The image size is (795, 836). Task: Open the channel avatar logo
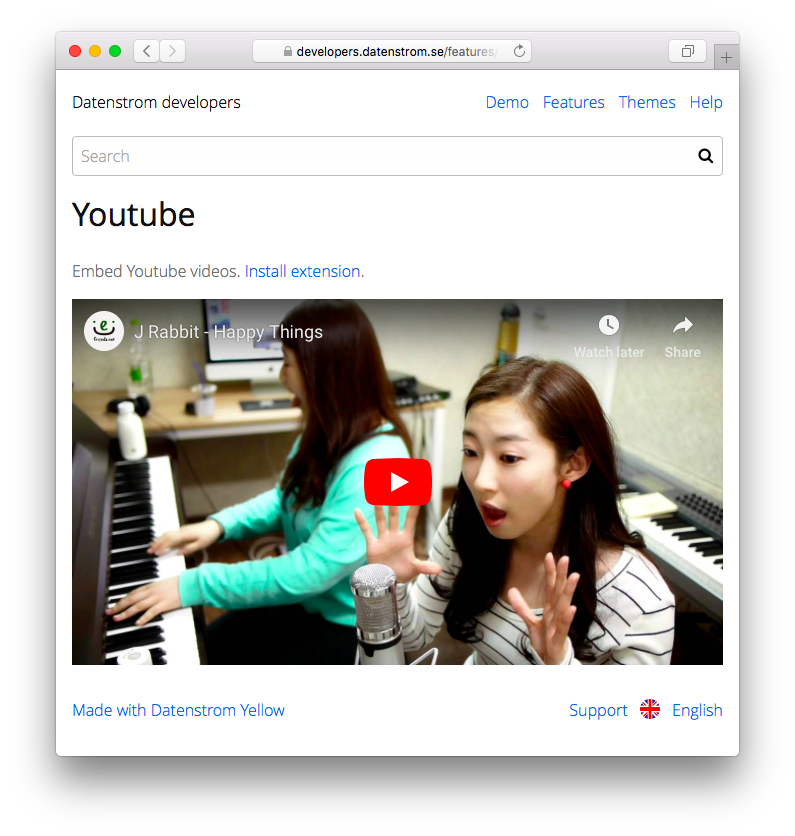tap(104, 331)
